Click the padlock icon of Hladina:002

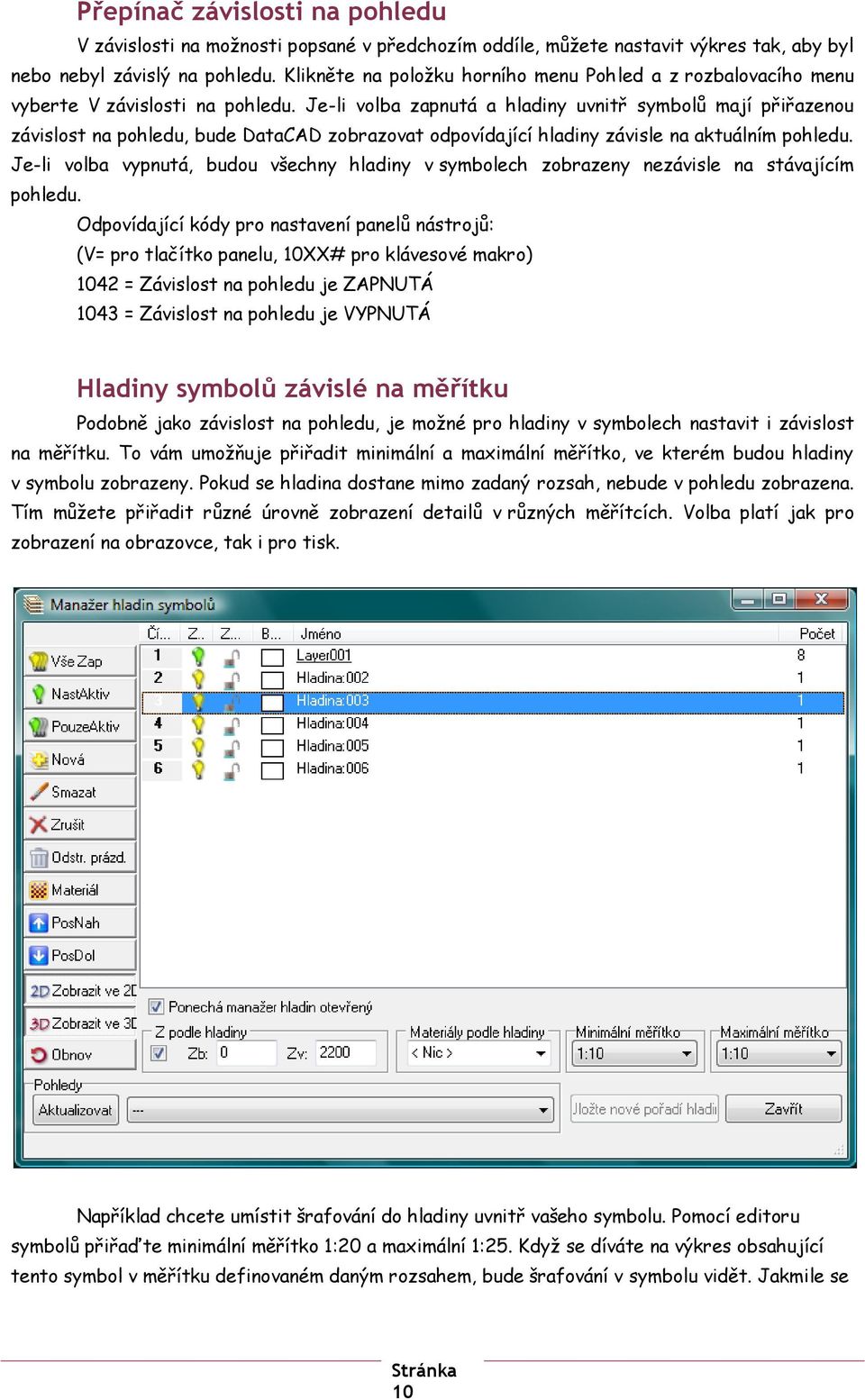tap(232, 679)
